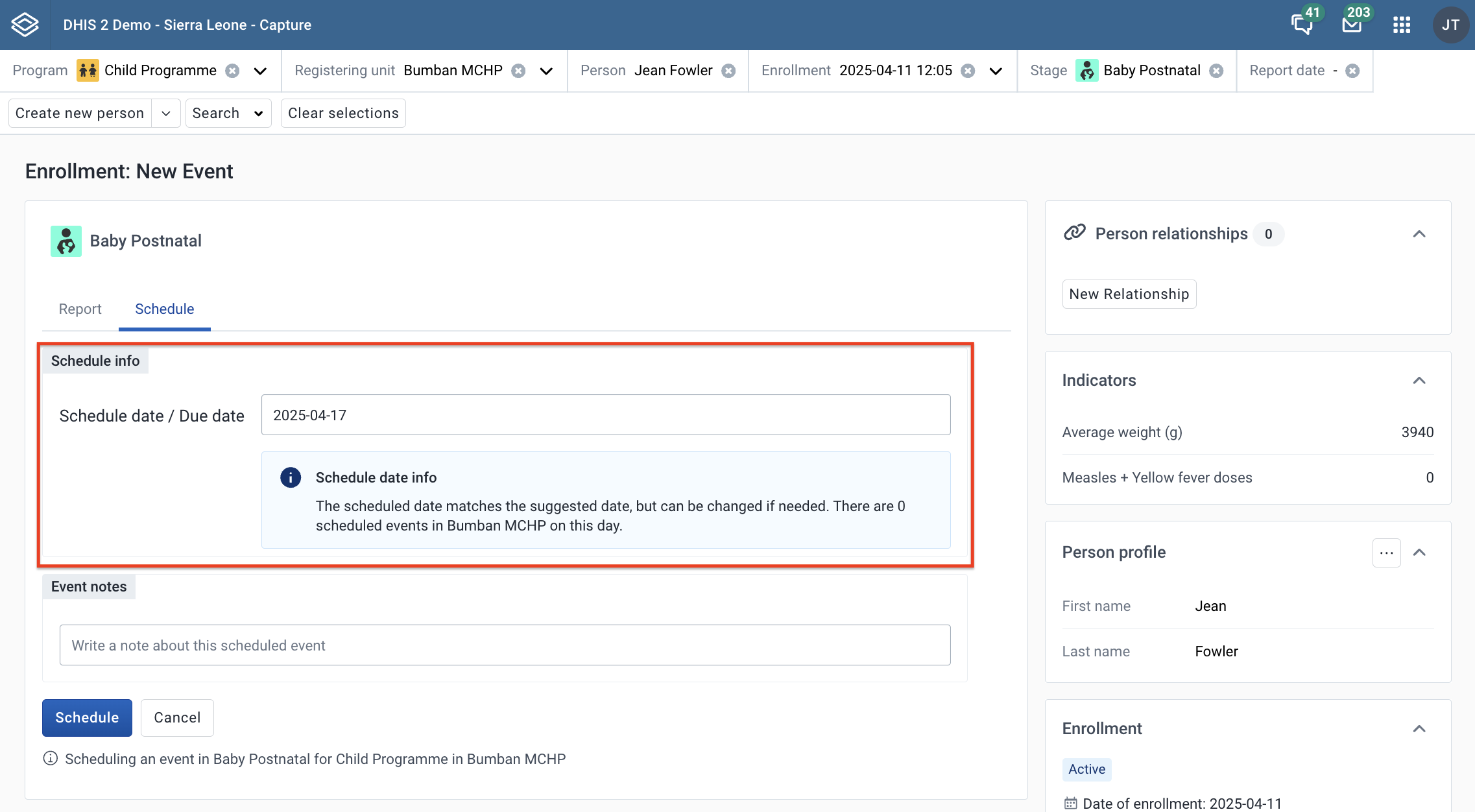This screenshot has width=1475, height=812.
Task: Clear the Child Programme program selection
Action: [x=232, y=71]
